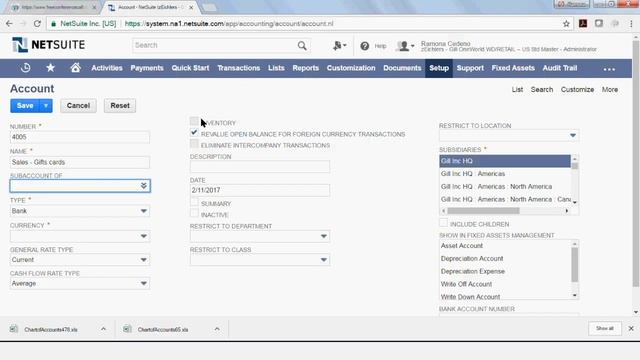
Task: Click the Date field 2/11/2017
Action: click(x=260, y=190)
